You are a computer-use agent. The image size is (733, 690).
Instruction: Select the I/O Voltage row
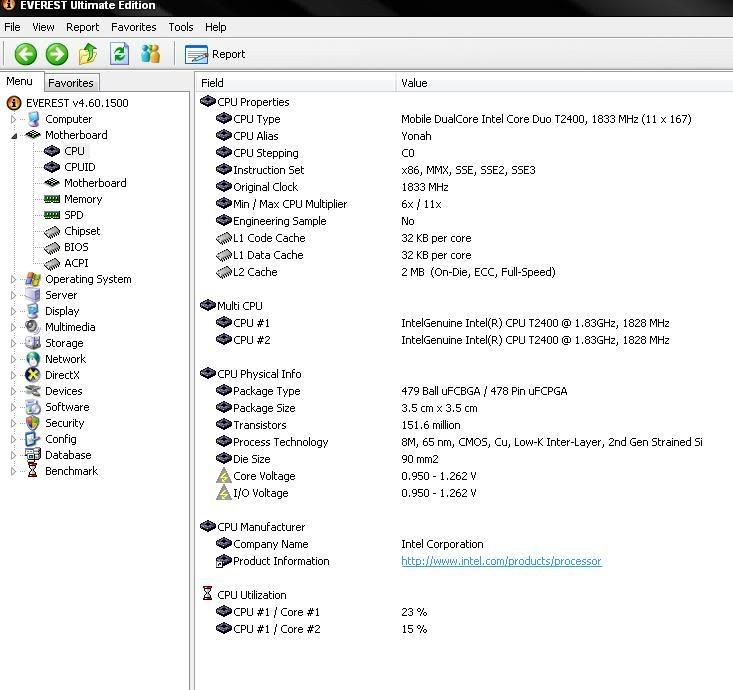[x=464, y=493]
